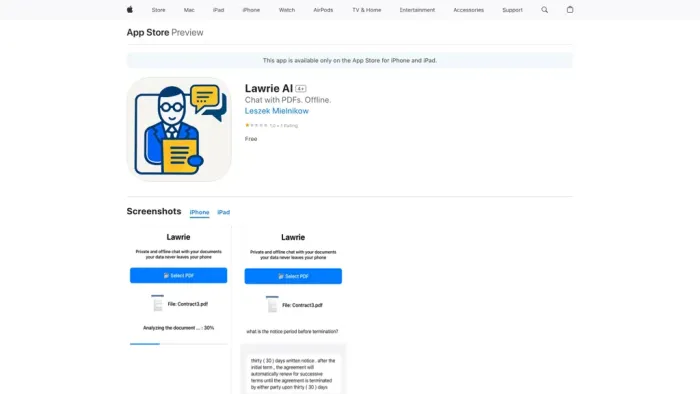
Task: Open the Store menu
Action: (x=158, y=10)
